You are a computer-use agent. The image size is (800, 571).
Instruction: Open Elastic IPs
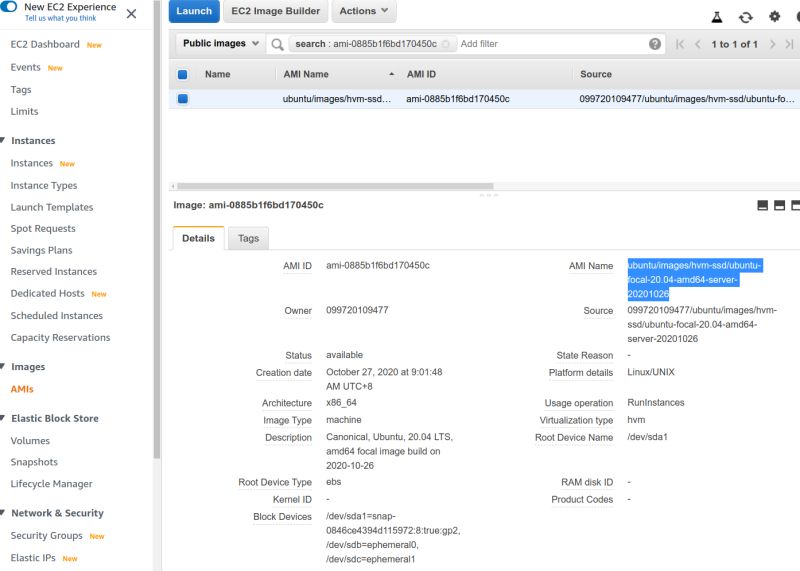[x=33, y=558]
